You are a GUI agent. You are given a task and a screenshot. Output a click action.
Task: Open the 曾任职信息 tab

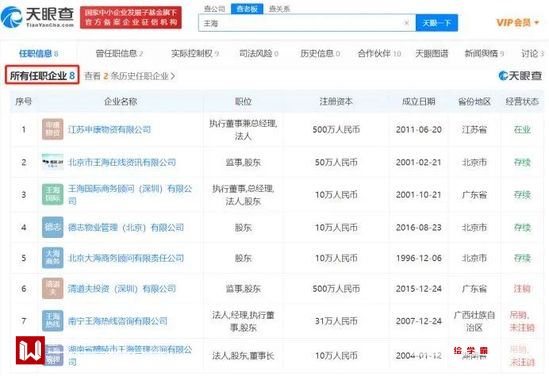coord(119,54)
